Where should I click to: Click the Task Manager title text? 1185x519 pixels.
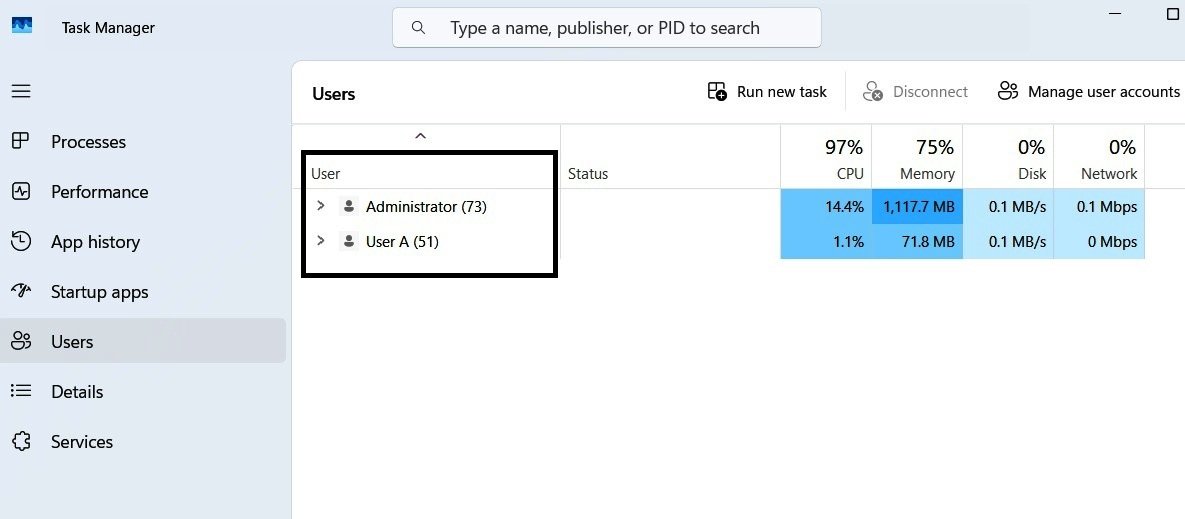tap(108, 28)
